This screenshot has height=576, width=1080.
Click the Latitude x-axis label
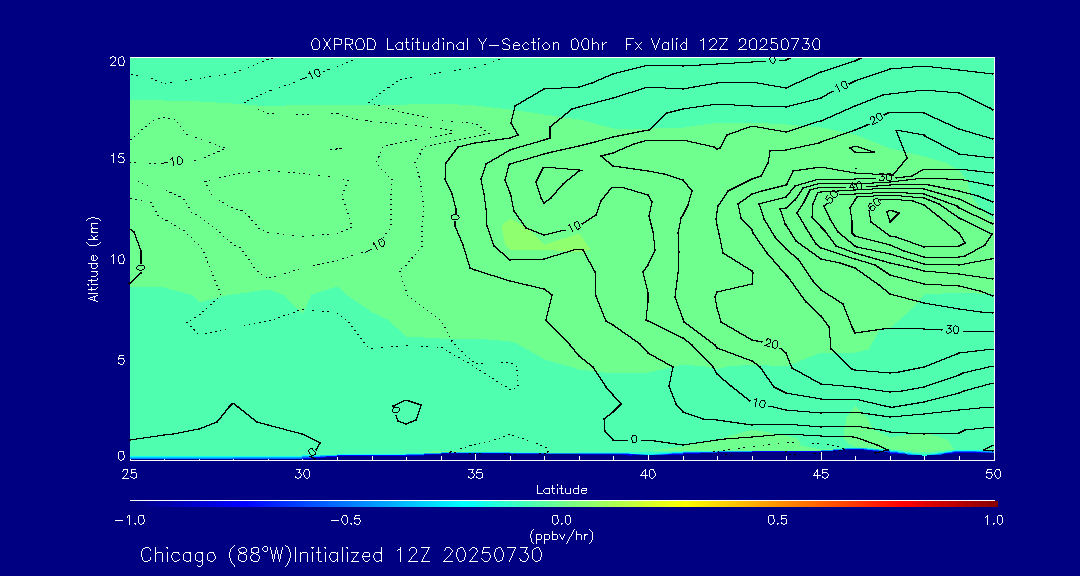[561, 489]
